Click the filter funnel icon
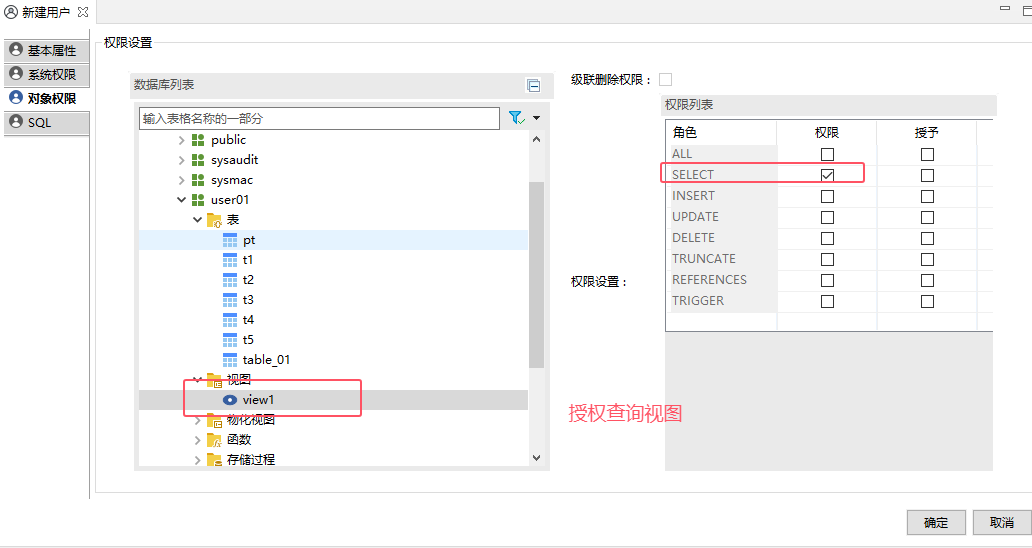Viewport: 1032px width, 548px height. tap(515, 118)
